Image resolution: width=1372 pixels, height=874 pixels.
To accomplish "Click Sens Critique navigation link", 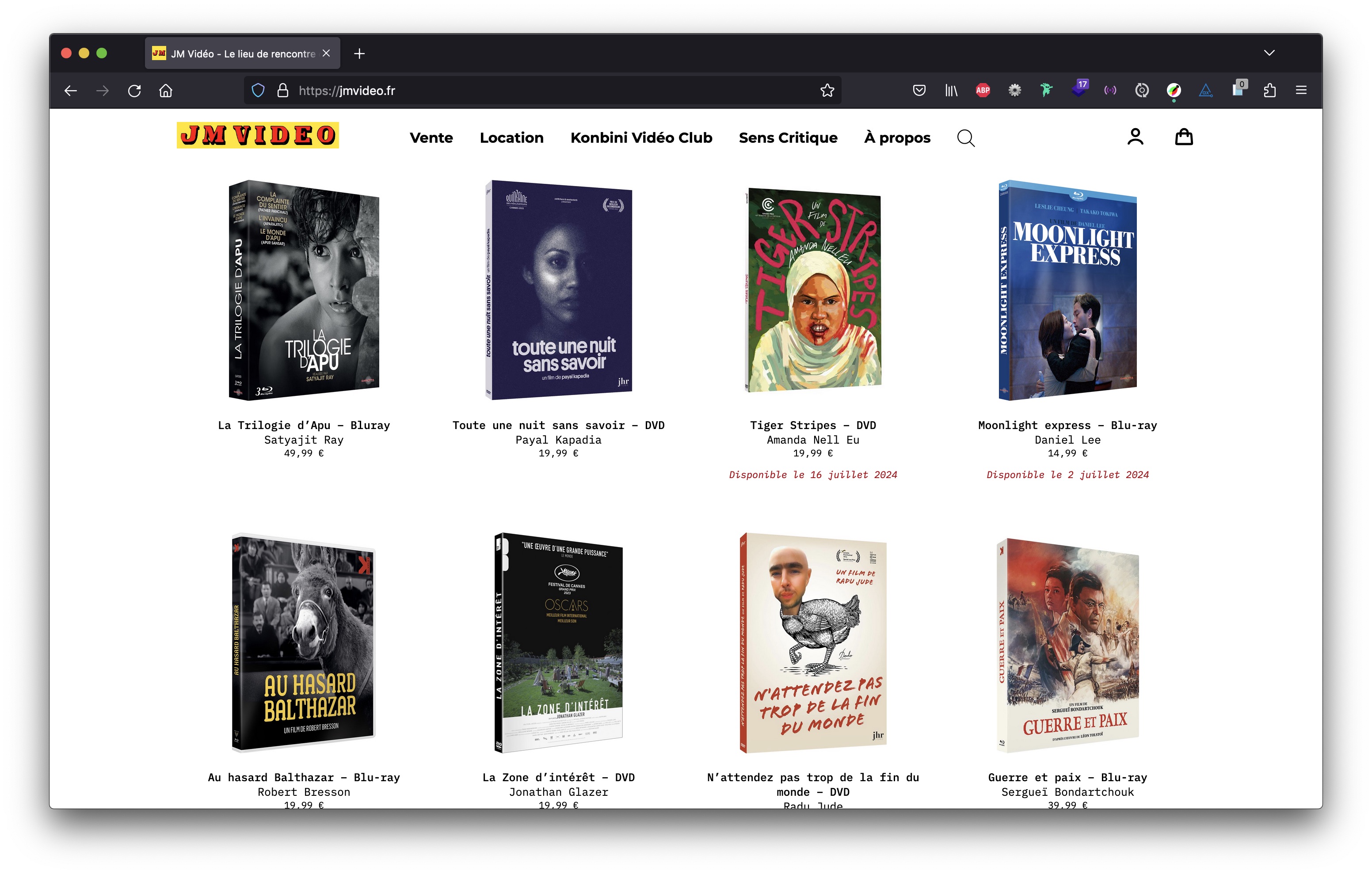I will (787, 138).
